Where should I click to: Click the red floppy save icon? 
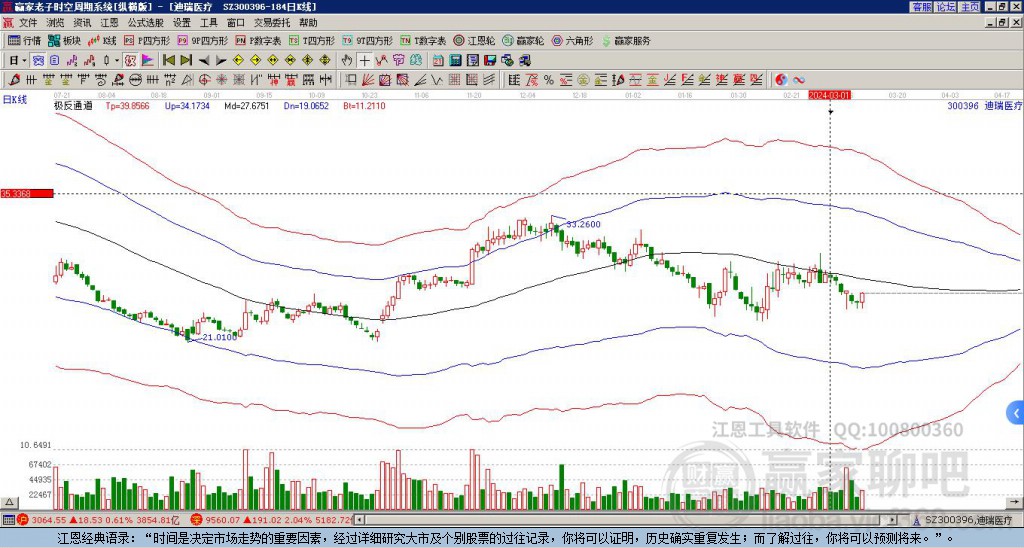point(490,61)
